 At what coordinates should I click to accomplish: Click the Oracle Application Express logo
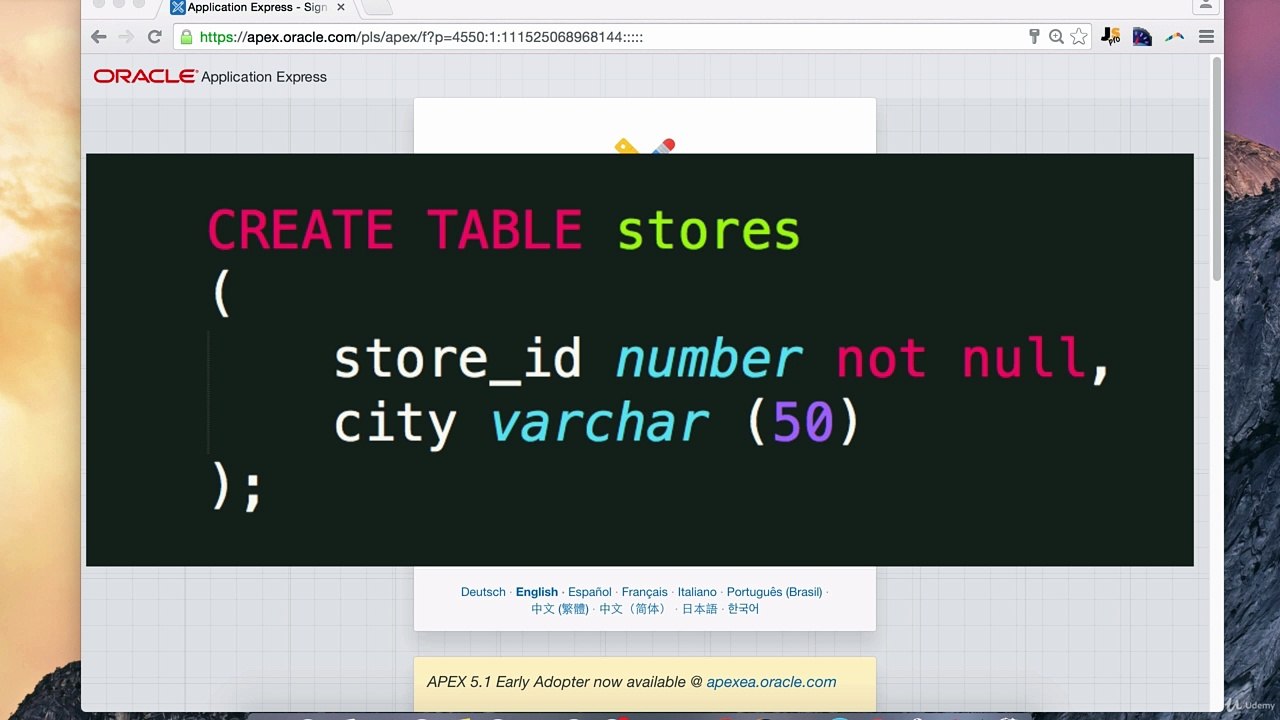pyautogui.click(x=210, y=76)
